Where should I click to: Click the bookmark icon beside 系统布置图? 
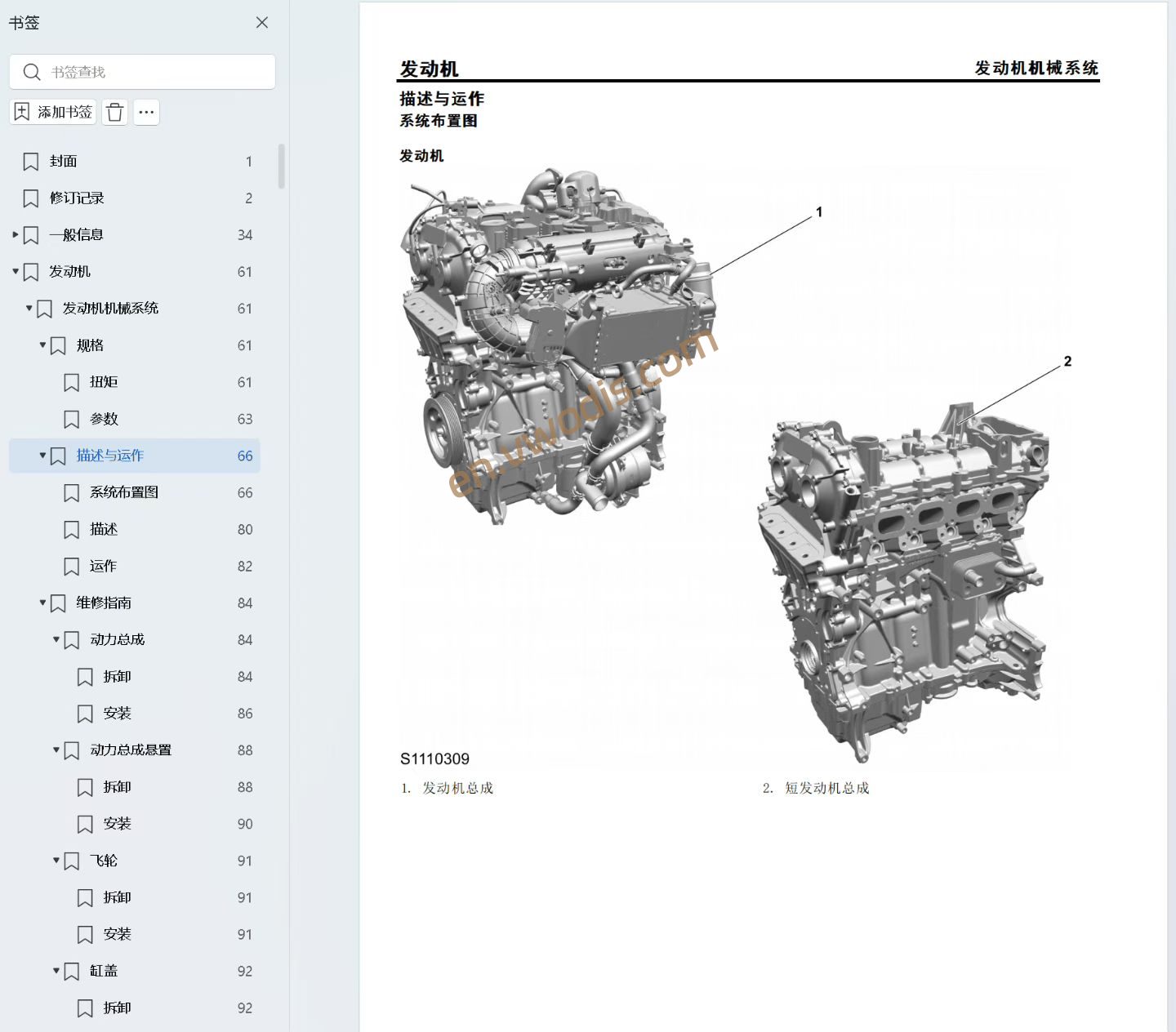[x=72, y=492]
